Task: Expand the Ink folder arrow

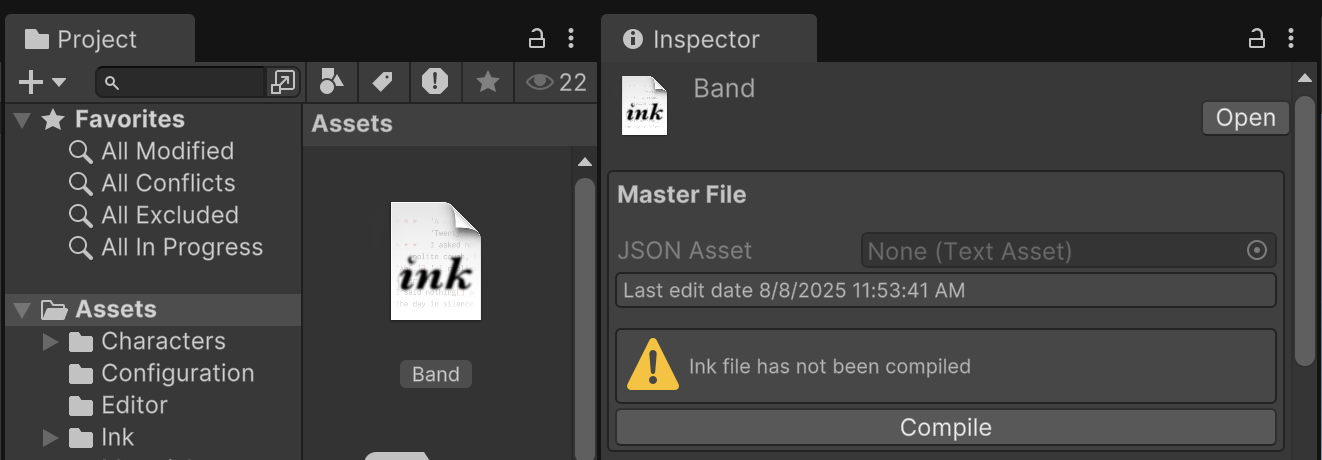Action: click(x=51, y=438)
